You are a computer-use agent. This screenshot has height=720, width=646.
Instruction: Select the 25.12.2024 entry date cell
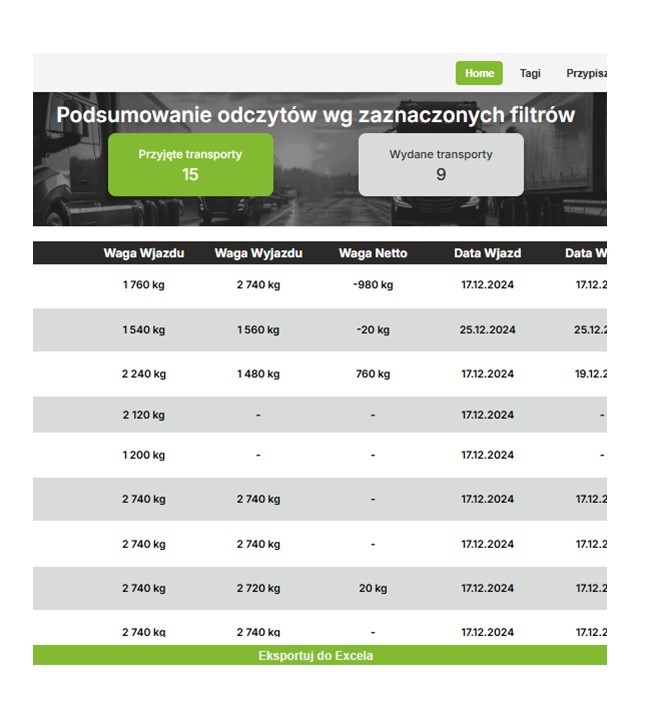(x=487, y=330)
